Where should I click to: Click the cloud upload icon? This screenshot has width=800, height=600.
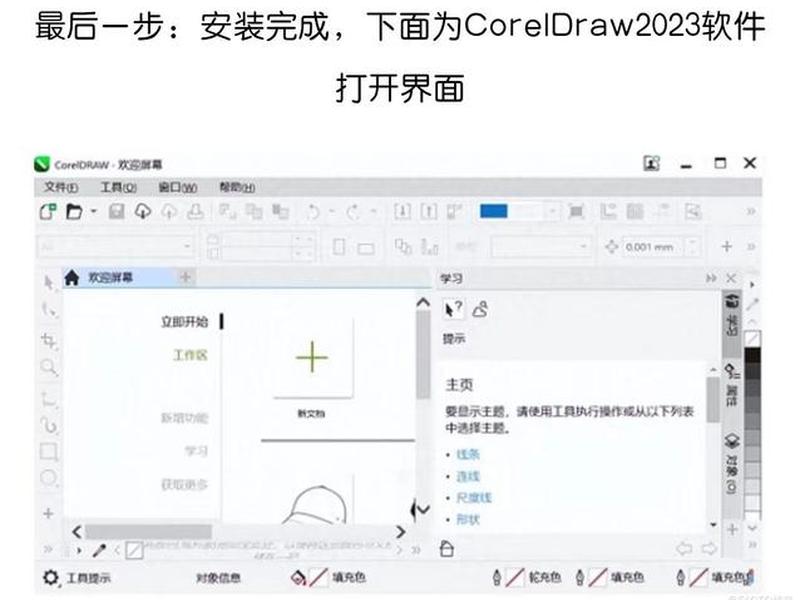[169, 211]
